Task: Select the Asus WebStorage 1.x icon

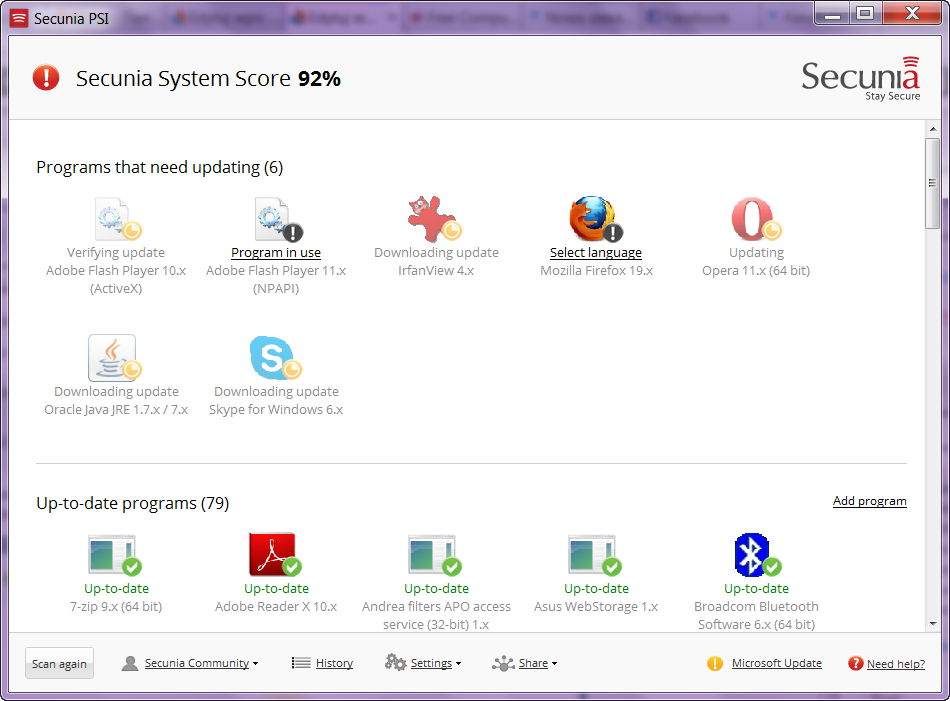Action: pyautogui.click(x=595, y=554)
